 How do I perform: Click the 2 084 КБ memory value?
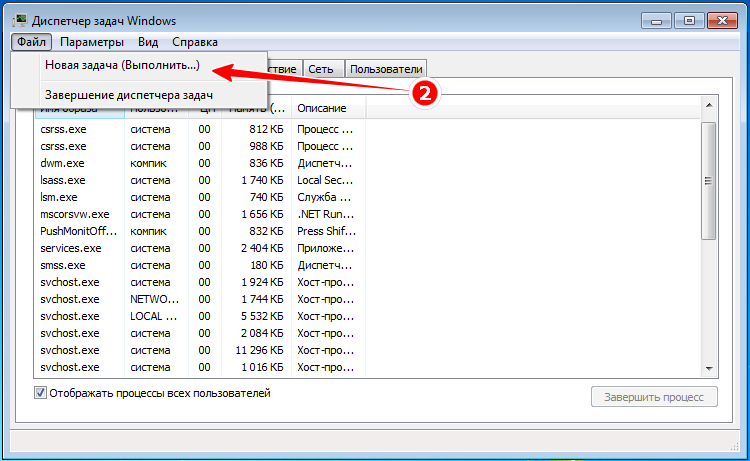pyautogui.click(x=262, y=333)
